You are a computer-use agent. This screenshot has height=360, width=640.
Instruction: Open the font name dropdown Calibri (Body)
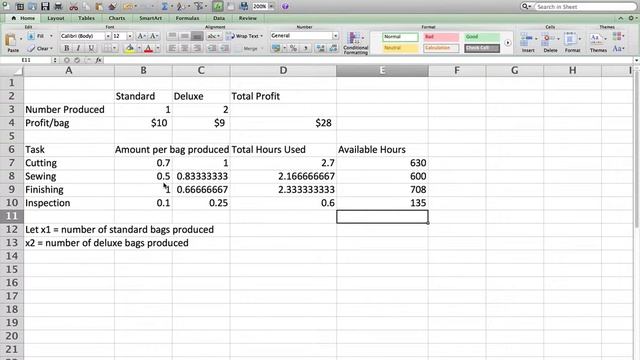108,36
